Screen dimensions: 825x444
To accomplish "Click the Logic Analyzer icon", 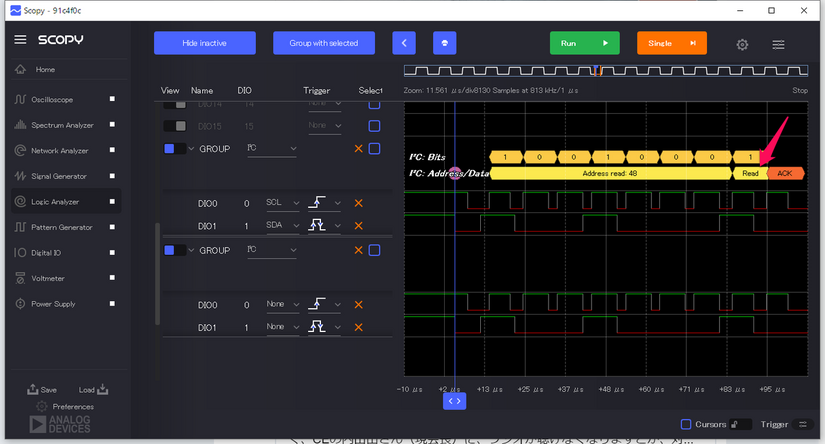I will click(x=20, y=201).
